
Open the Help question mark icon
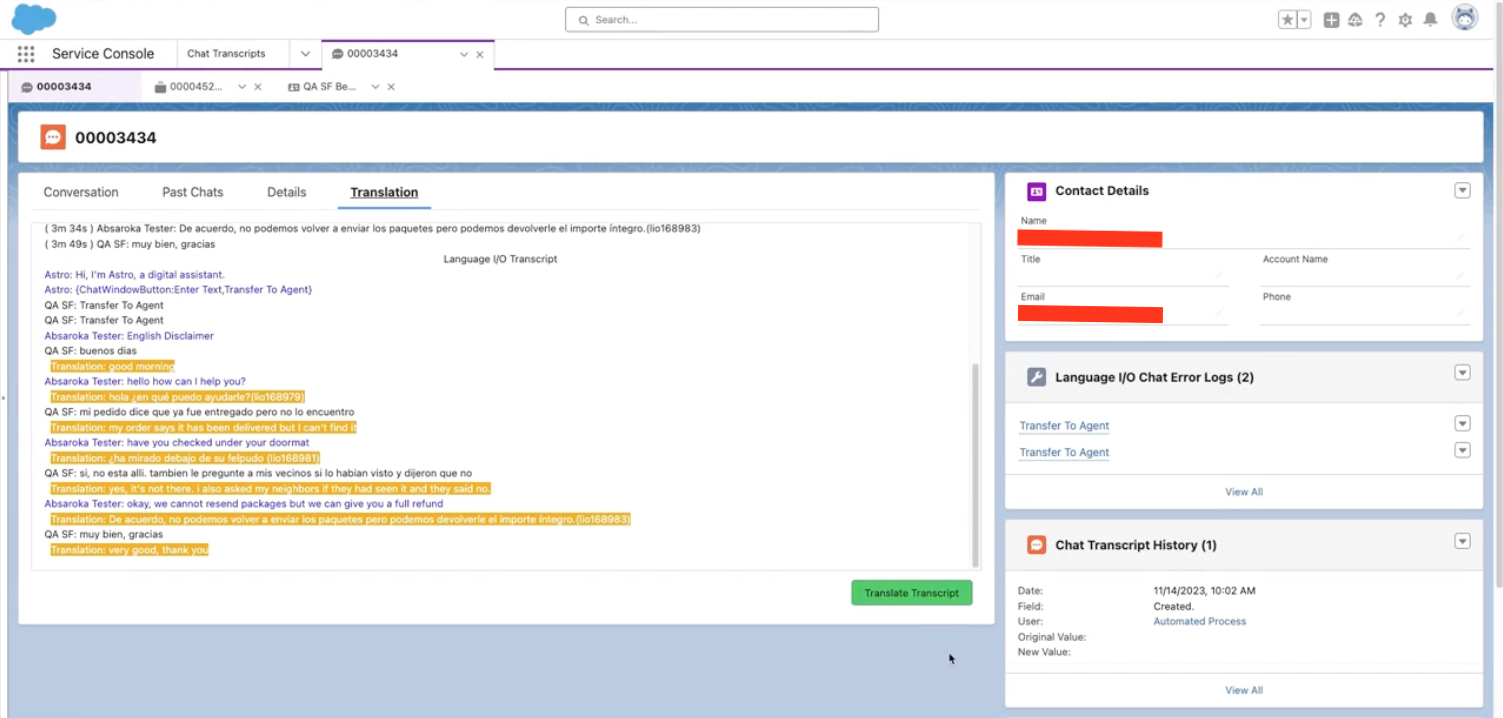(x=1380, y=20)
